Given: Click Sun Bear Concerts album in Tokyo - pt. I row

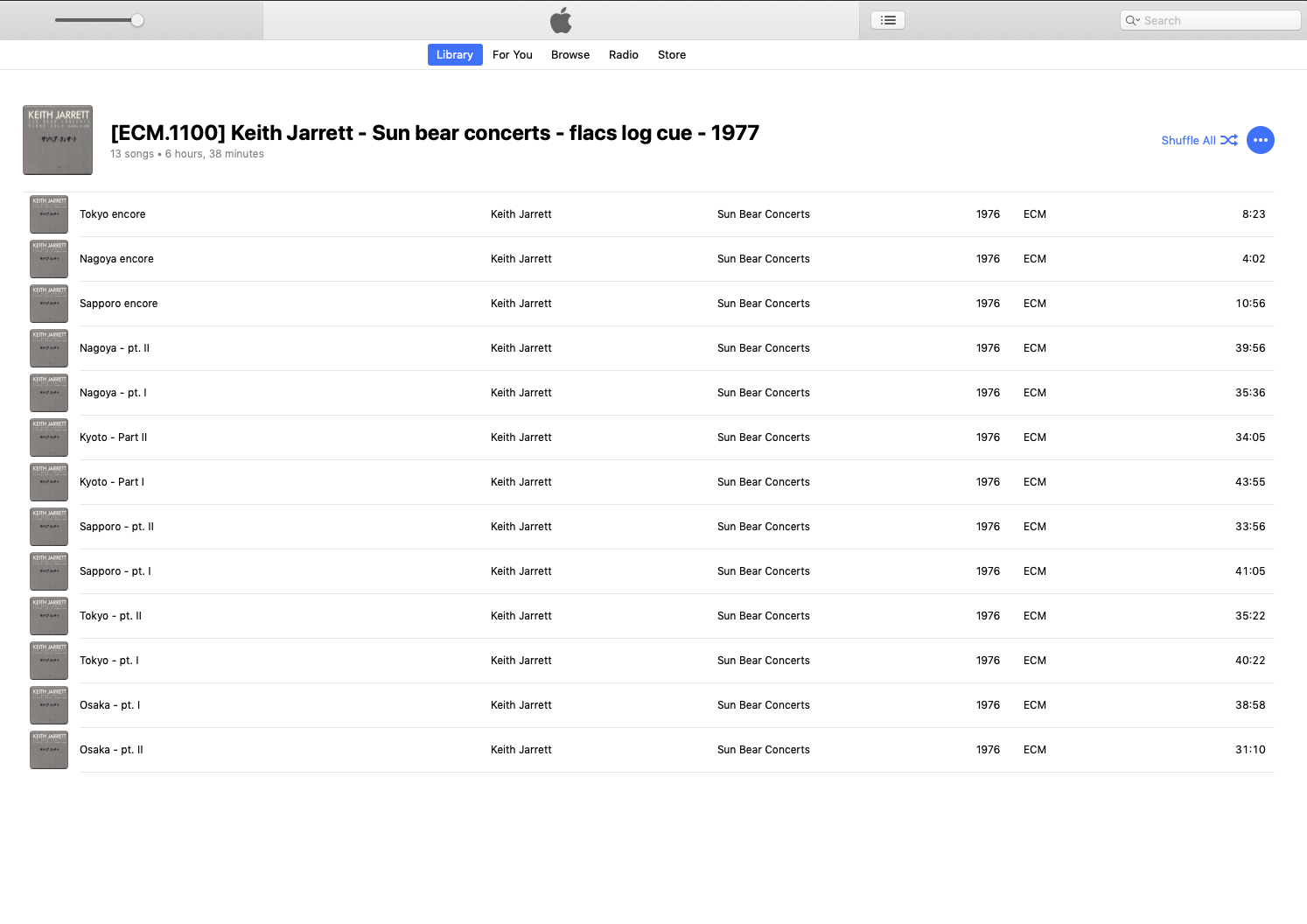Looking at the screenshot, I should tap(764, 661).
